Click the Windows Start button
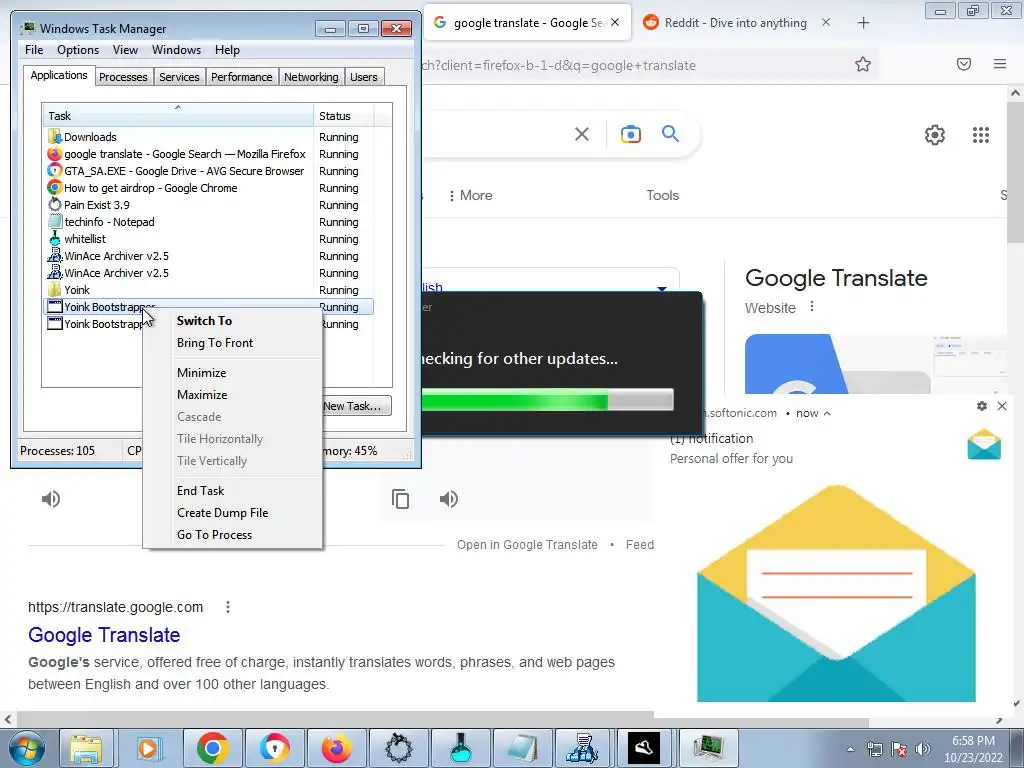Screen dimensions: 1024x768 [27, 748]
